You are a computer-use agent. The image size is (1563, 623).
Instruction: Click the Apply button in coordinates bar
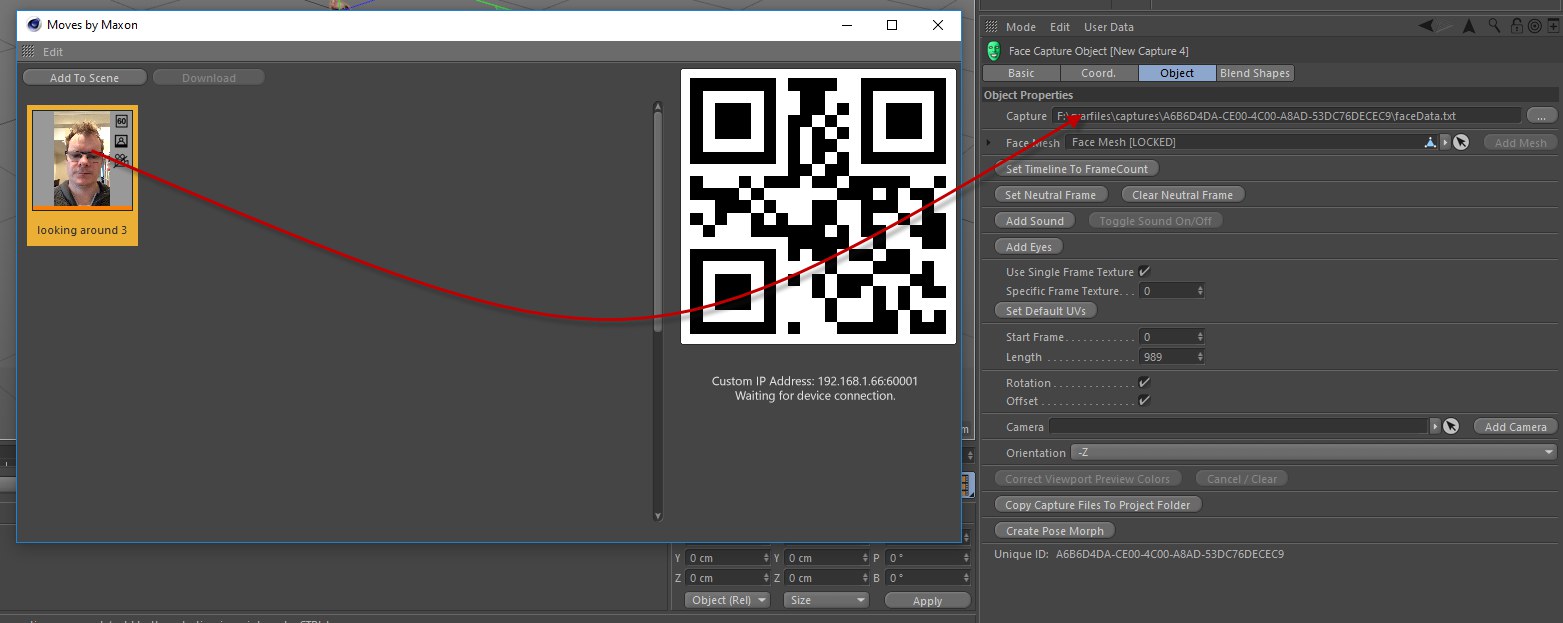(927, 601)
